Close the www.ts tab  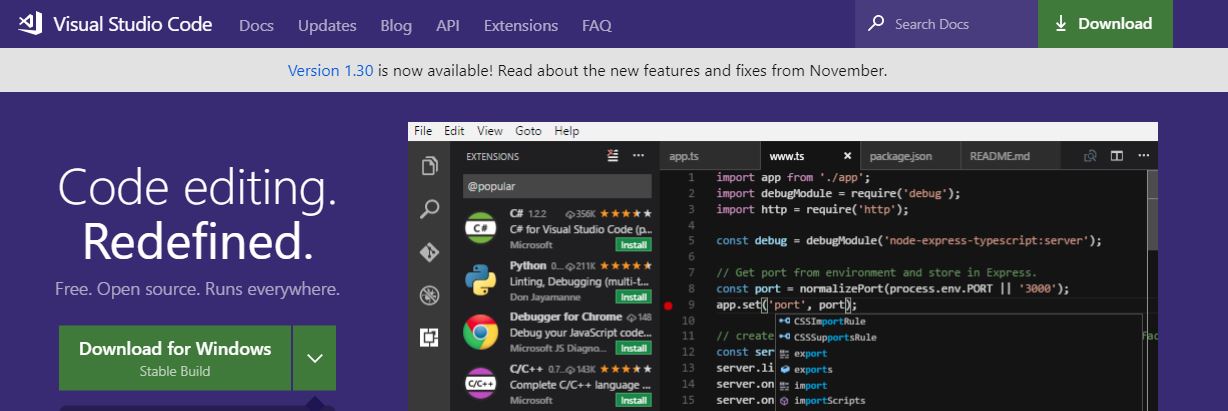(848, 156)
